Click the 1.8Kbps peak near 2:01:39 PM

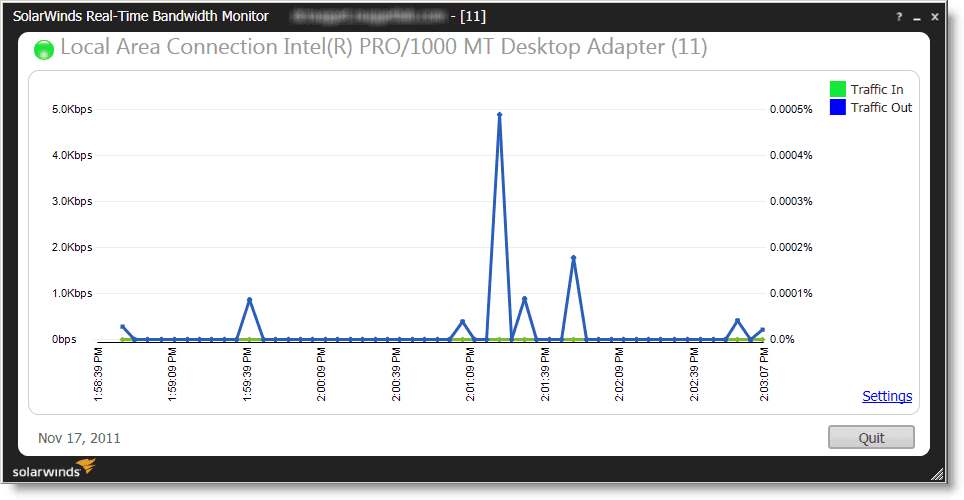pos(573,258)
